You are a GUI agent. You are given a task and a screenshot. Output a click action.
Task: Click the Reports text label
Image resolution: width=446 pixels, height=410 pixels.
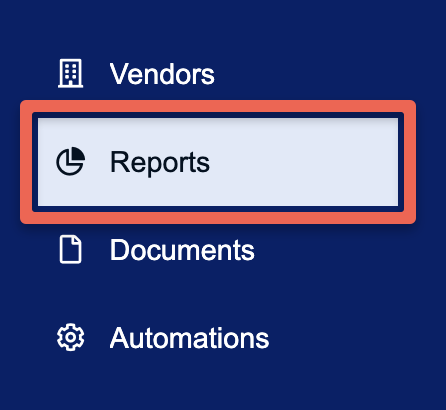pyautogui.click(x=160, y=162)
